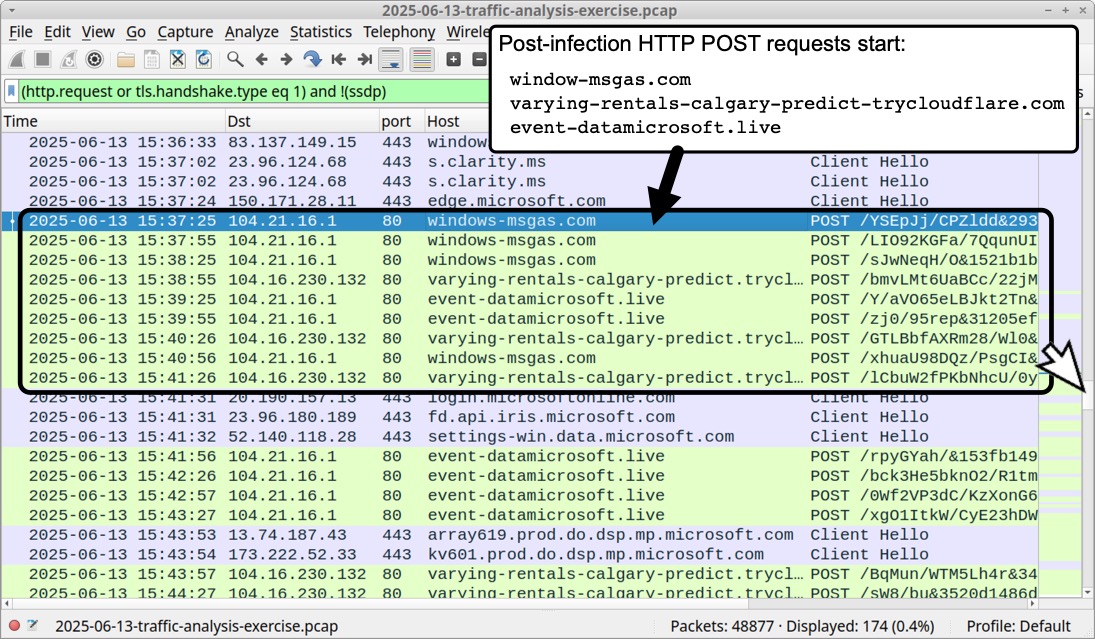The image size is (1095, 639).
Task: Click the Save capture file icon
Action: point(152,59)
